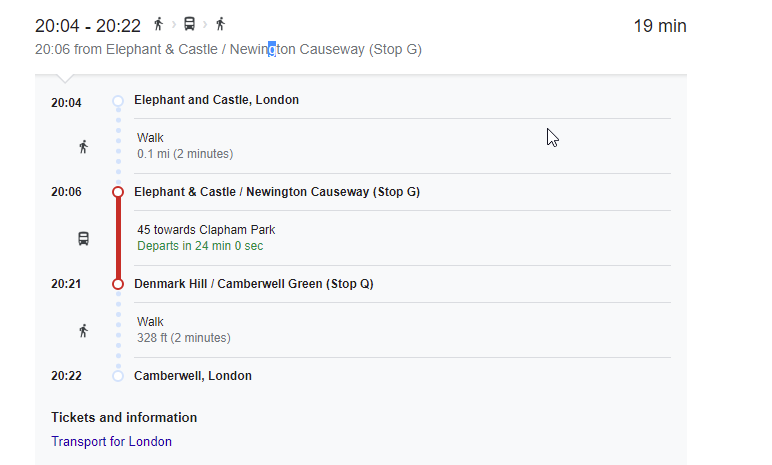Screen dimensions: 772x465
Task: Select Elephant & Castle / Newington Causeway stop
Action: 277,192
